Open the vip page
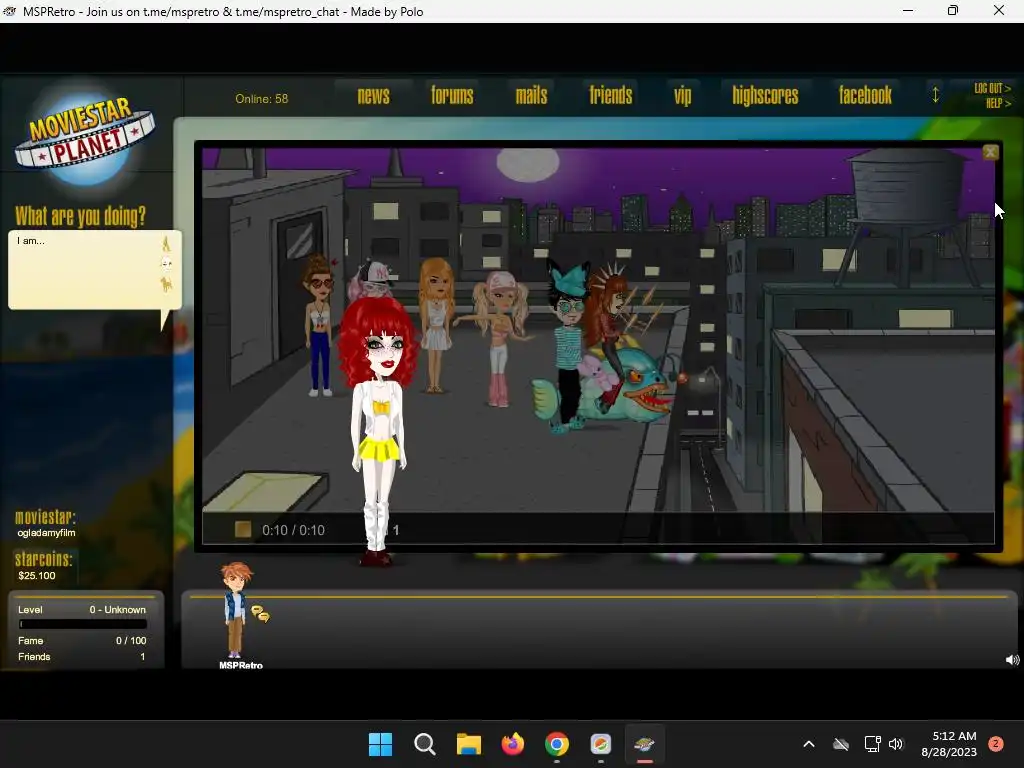The height and width of the screenshot is (768, 1024). tap(682, 97)
